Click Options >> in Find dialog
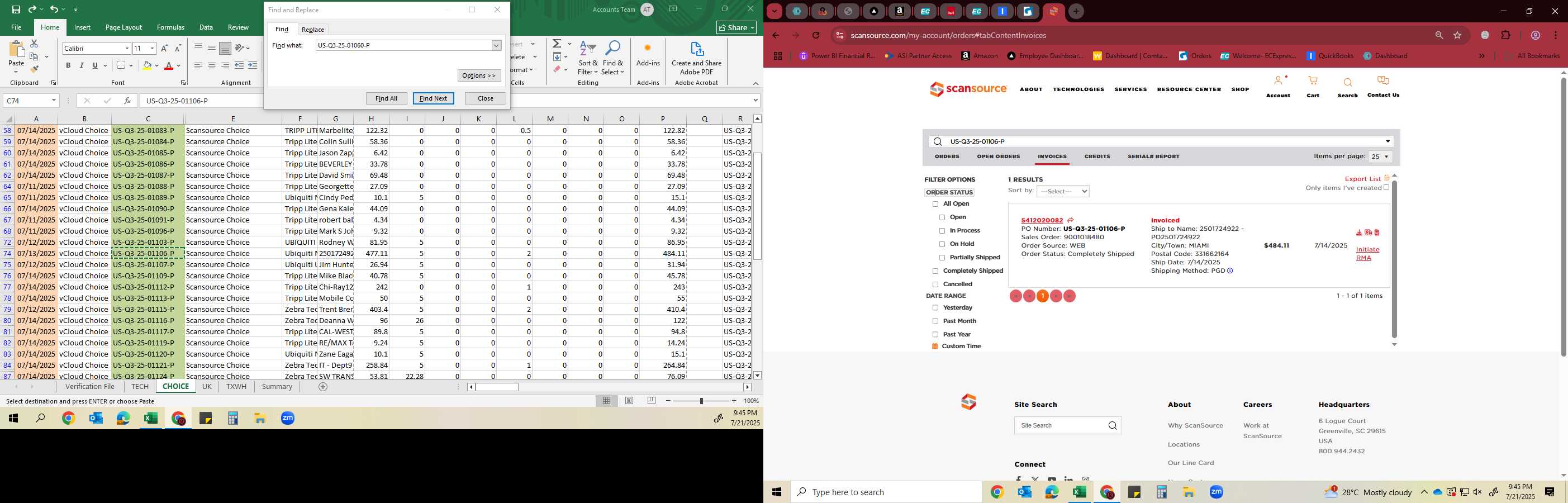1568x503 pixels. (x=479, y=75)
